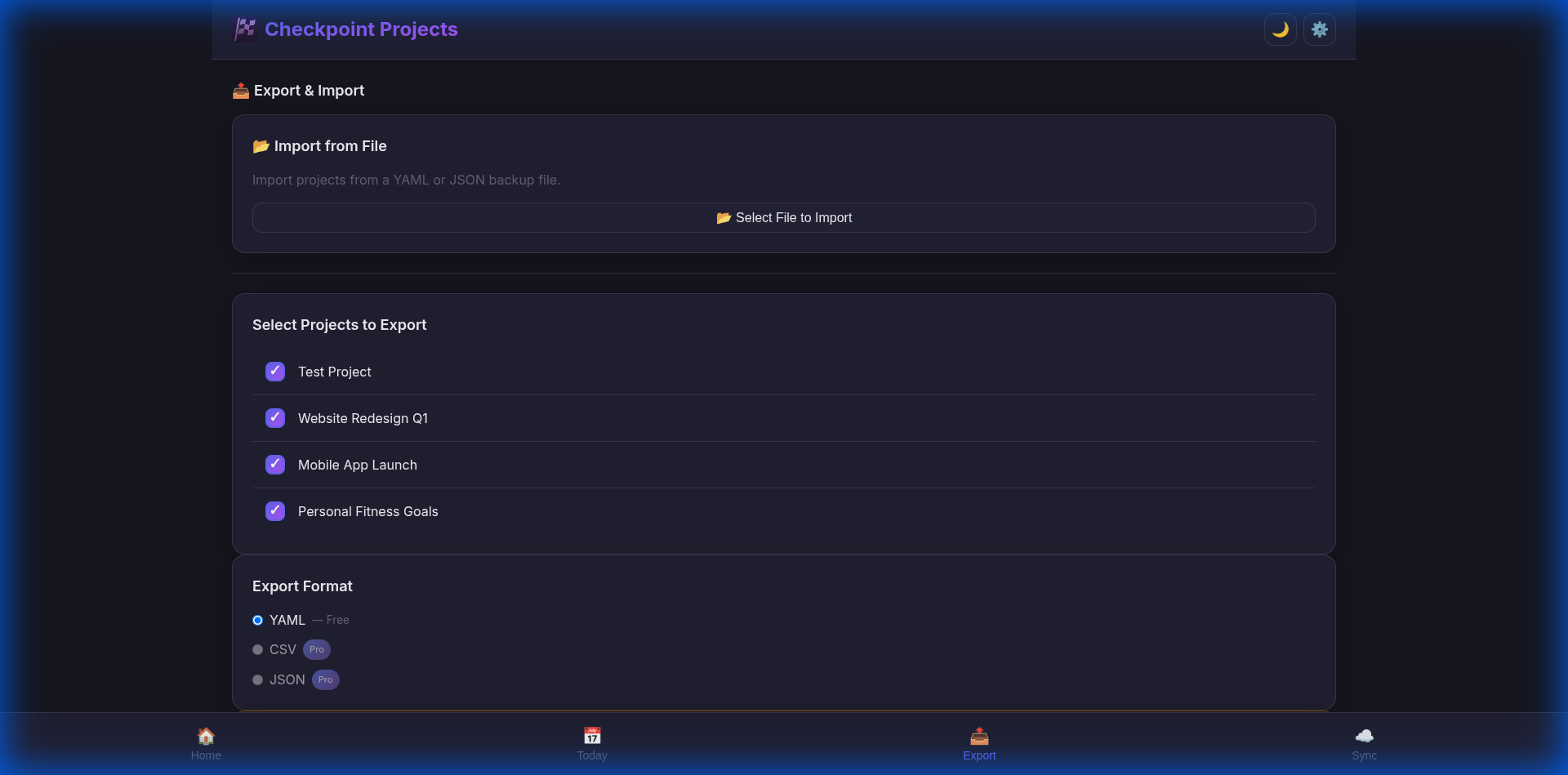The height and width of the screenshot is (775, 1568).
Task: Click the Export Format heading
Action: tap(302, 586)
